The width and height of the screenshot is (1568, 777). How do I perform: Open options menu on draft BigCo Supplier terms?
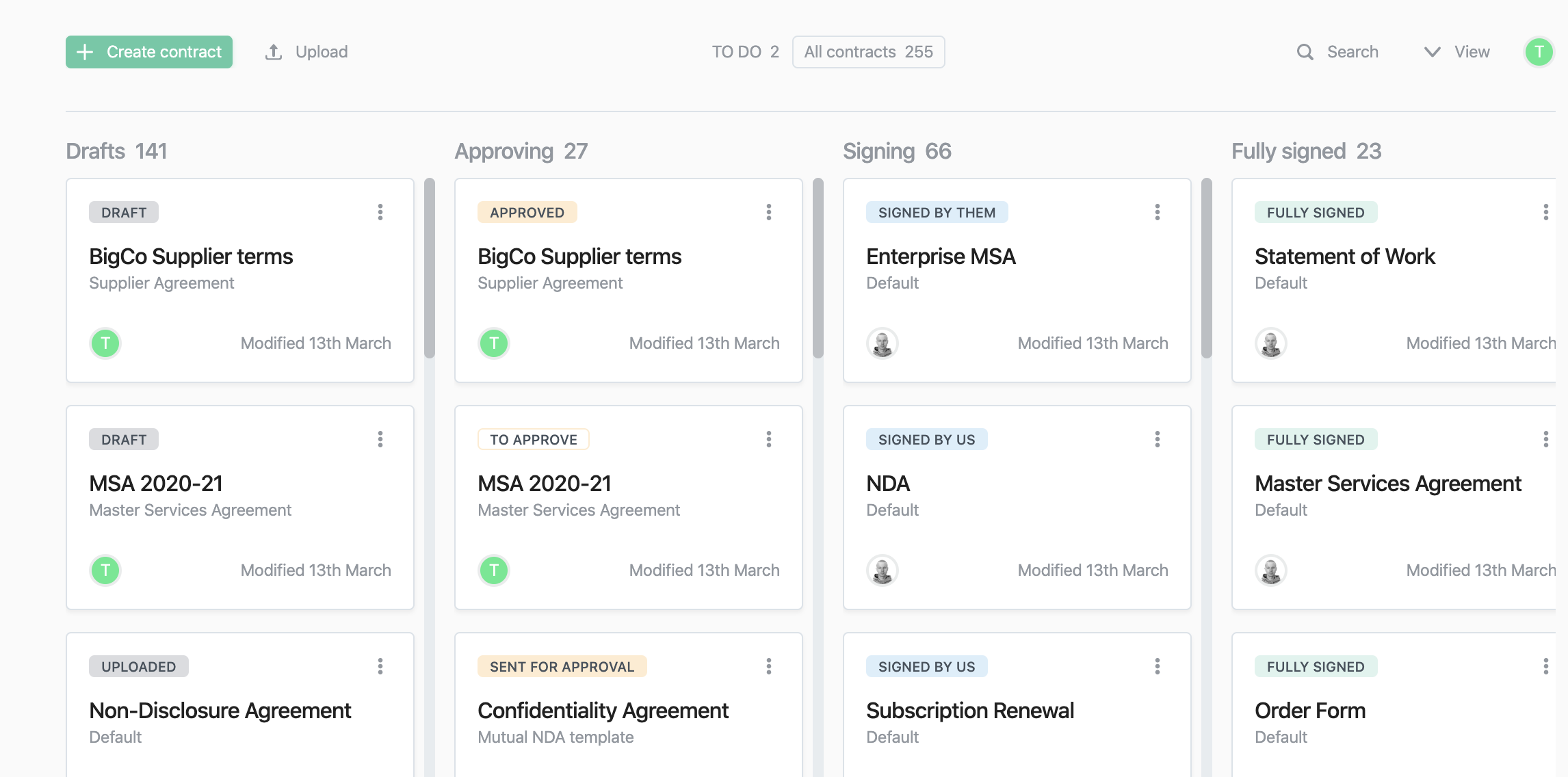tap(380, 212)
